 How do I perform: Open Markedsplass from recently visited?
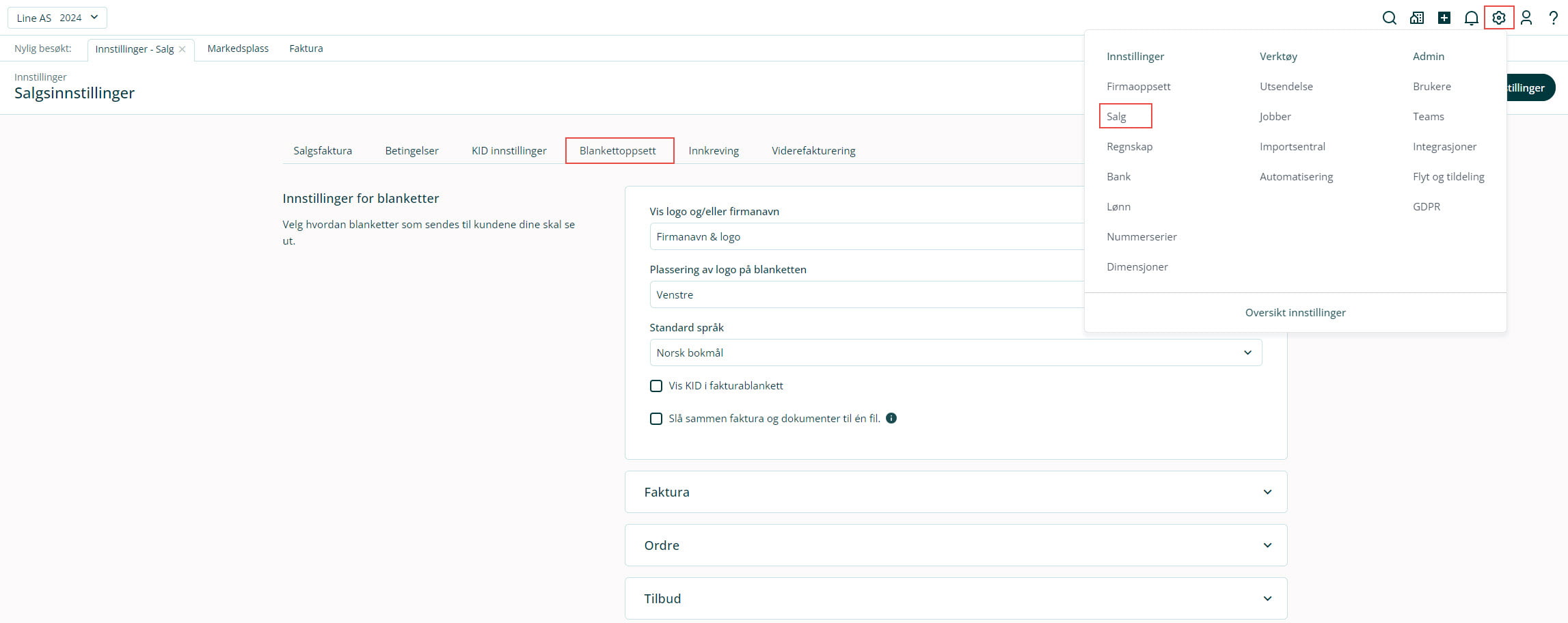coord(238,49)
